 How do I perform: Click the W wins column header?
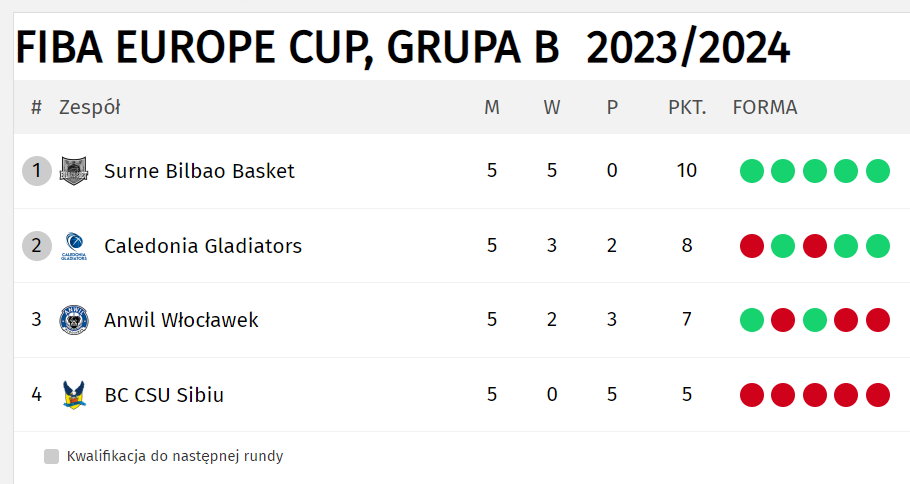coord(552,107)
